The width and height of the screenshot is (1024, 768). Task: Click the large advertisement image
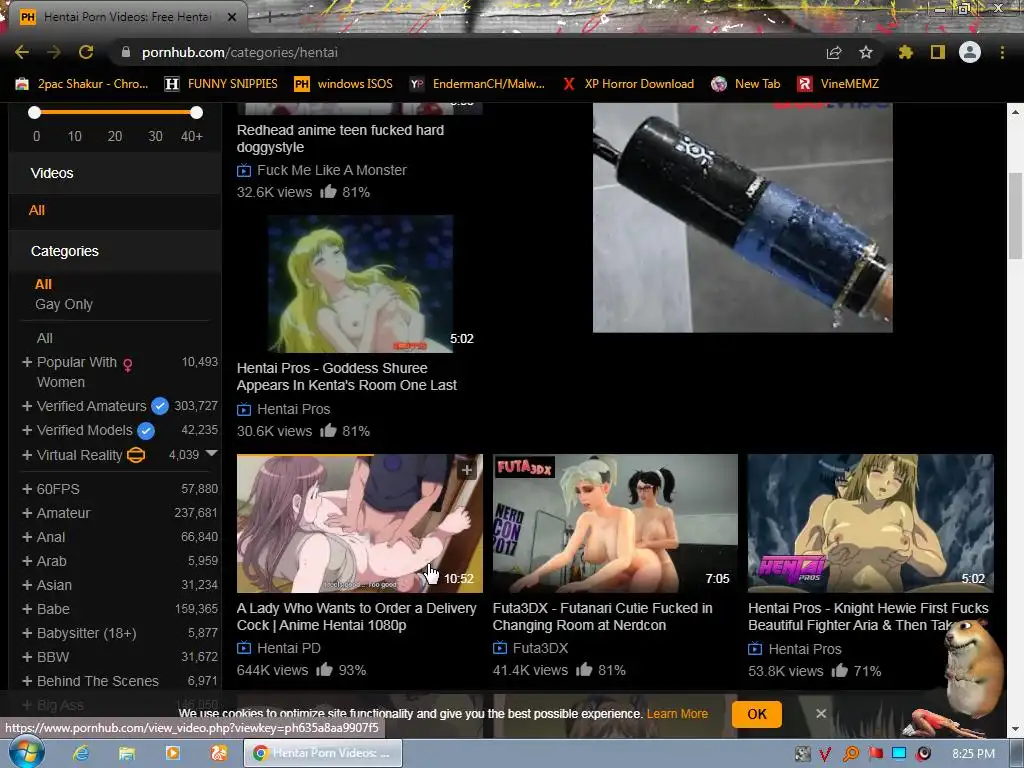(743, 217)
